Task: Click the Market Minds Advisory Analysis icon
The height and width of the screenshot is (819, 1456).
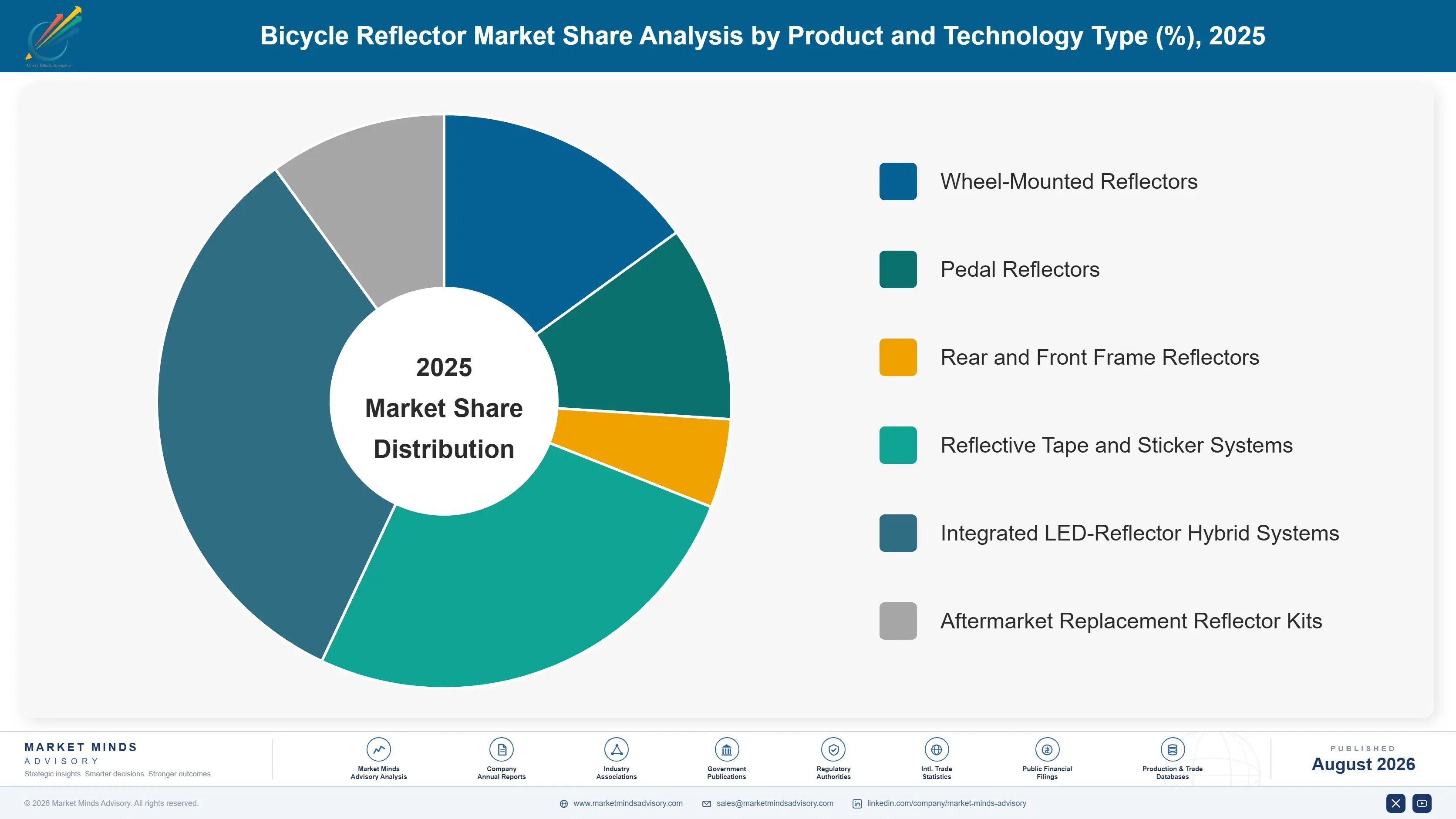Action: [x=379, y=749]
